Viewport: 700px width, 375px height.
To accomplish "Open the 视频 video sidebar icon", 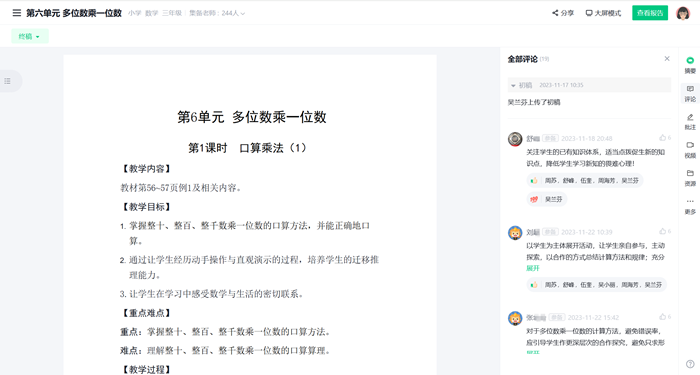I will coord(690,150).
